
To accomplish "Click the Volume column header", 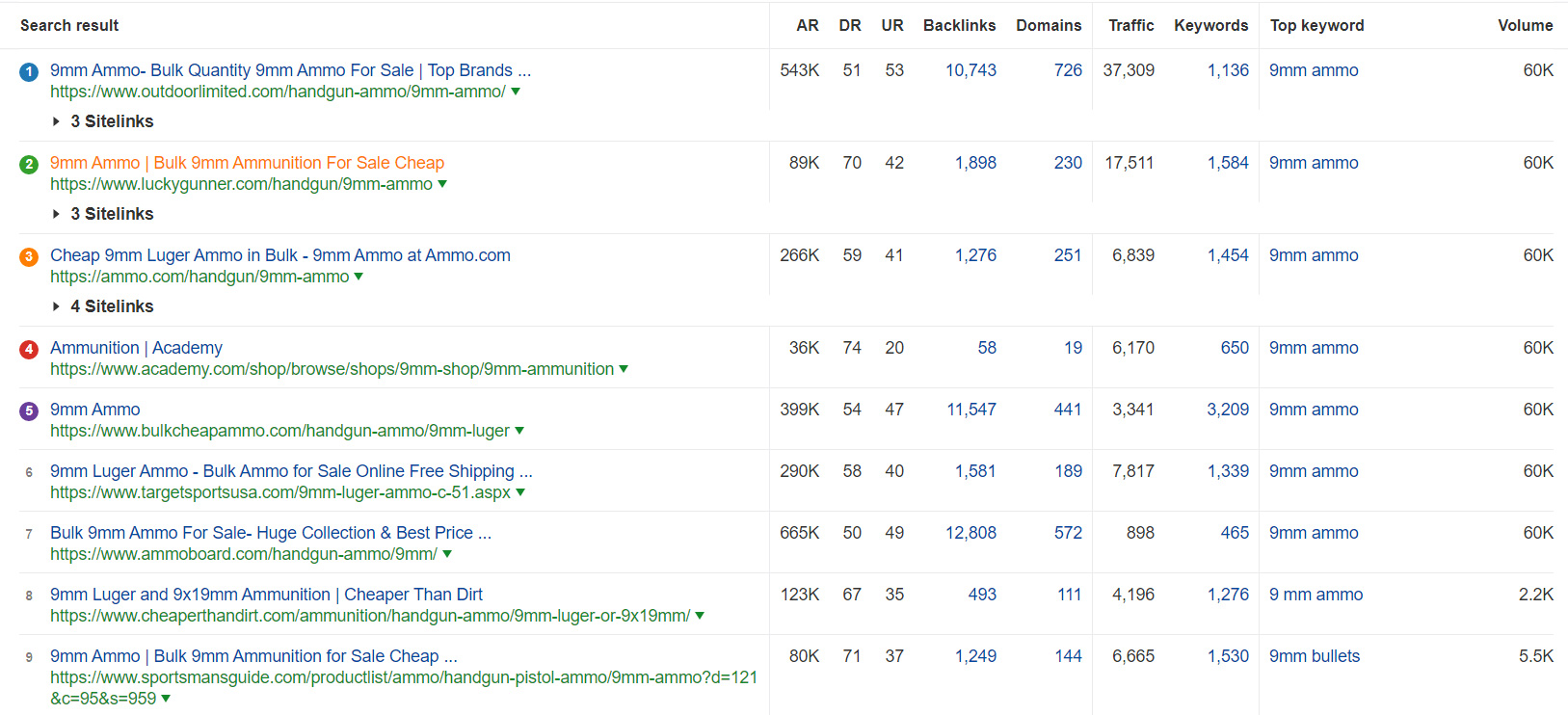I will [x=1526, y=25].
